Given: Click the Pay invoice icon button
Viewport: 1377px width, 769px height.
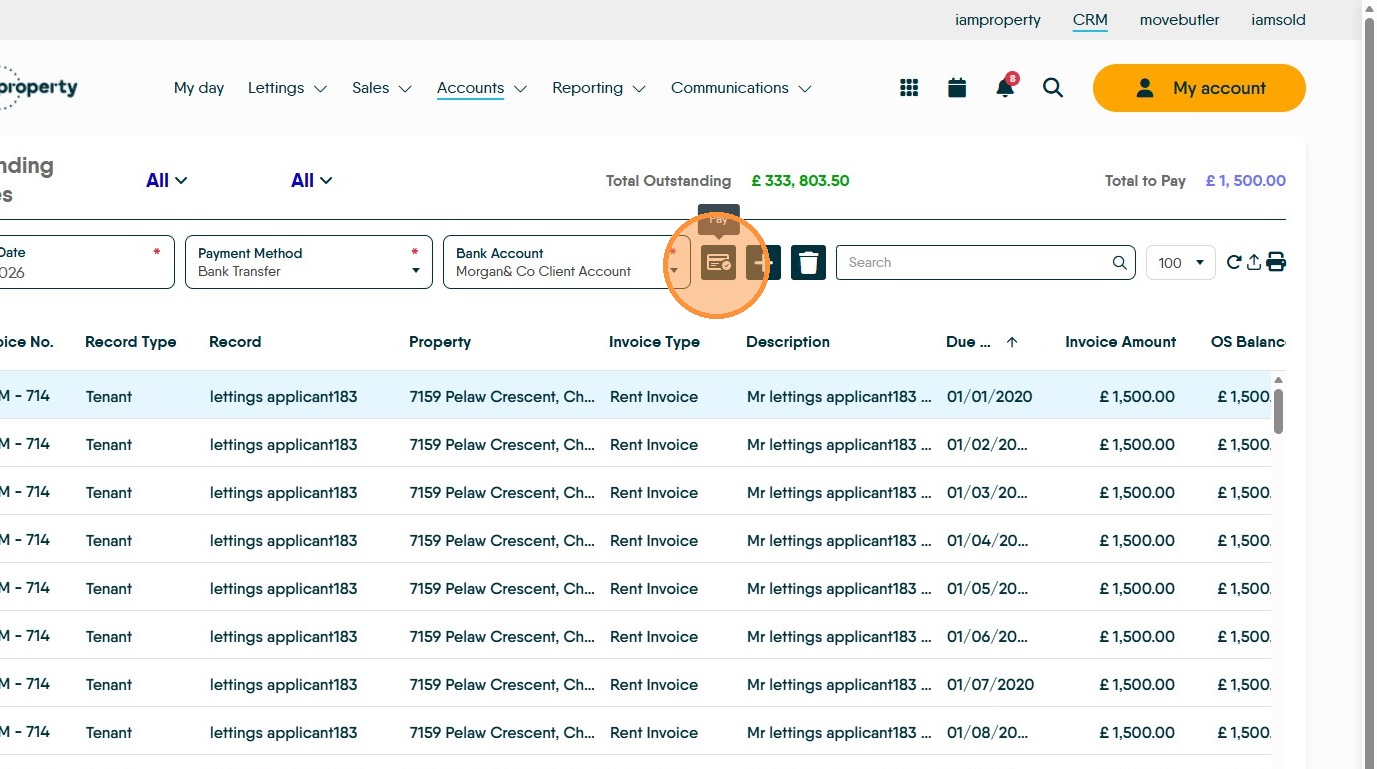Looking at the screenshot, I should [x=718, y=263].
